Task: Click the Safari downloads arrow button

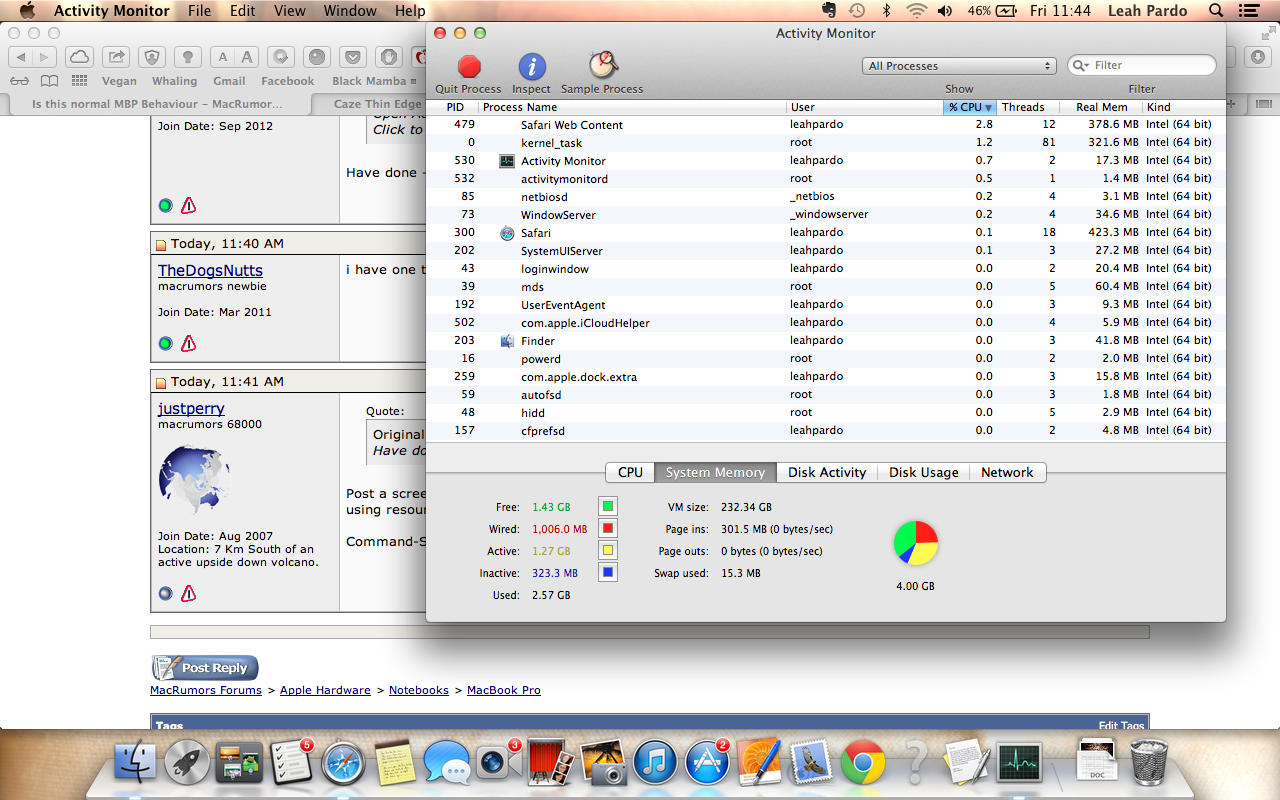Action: (x=1258, y=57)
